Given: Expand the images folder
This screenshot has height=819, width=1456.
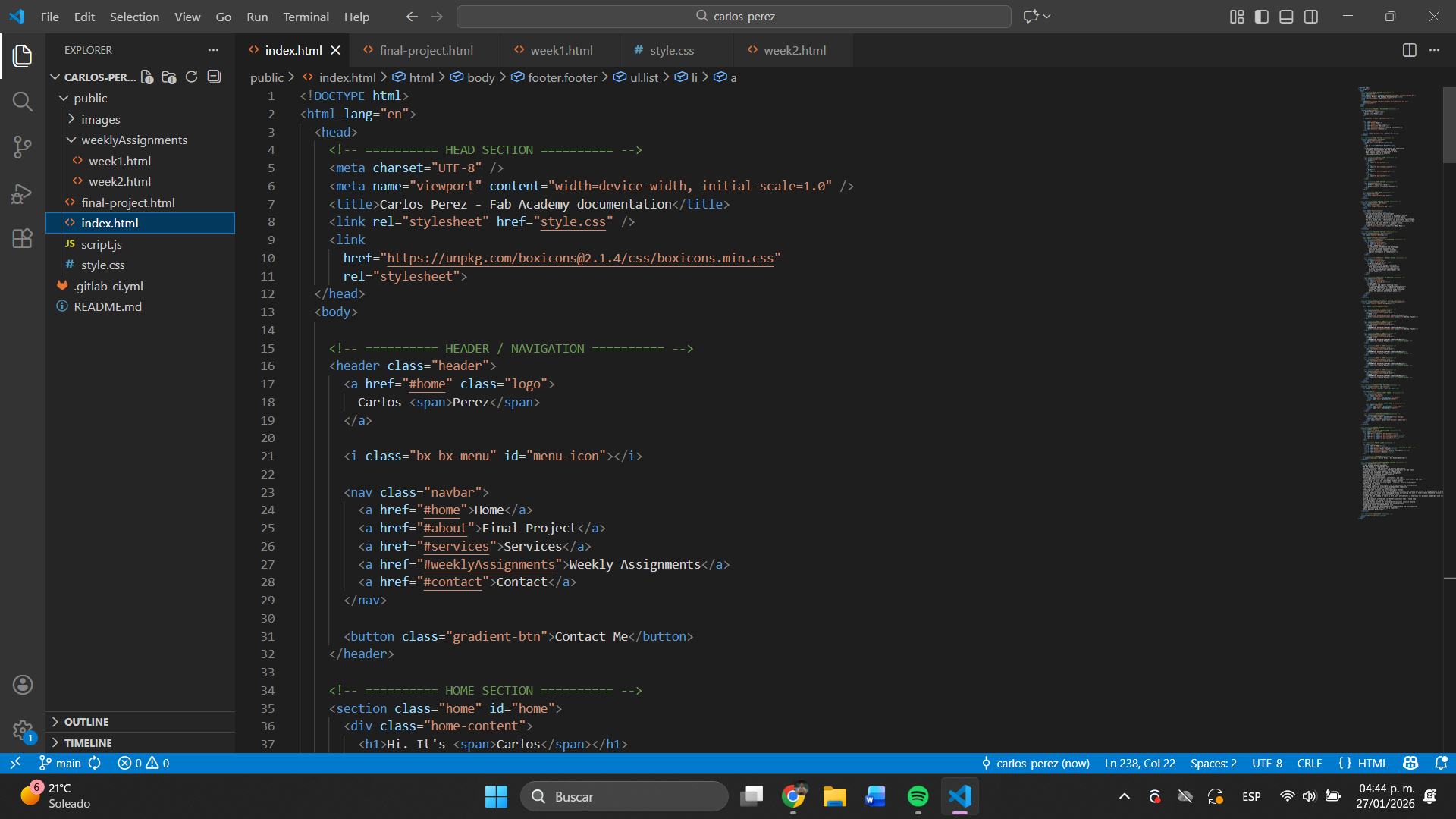Looking at the screenshot, I should click(100, 119).
